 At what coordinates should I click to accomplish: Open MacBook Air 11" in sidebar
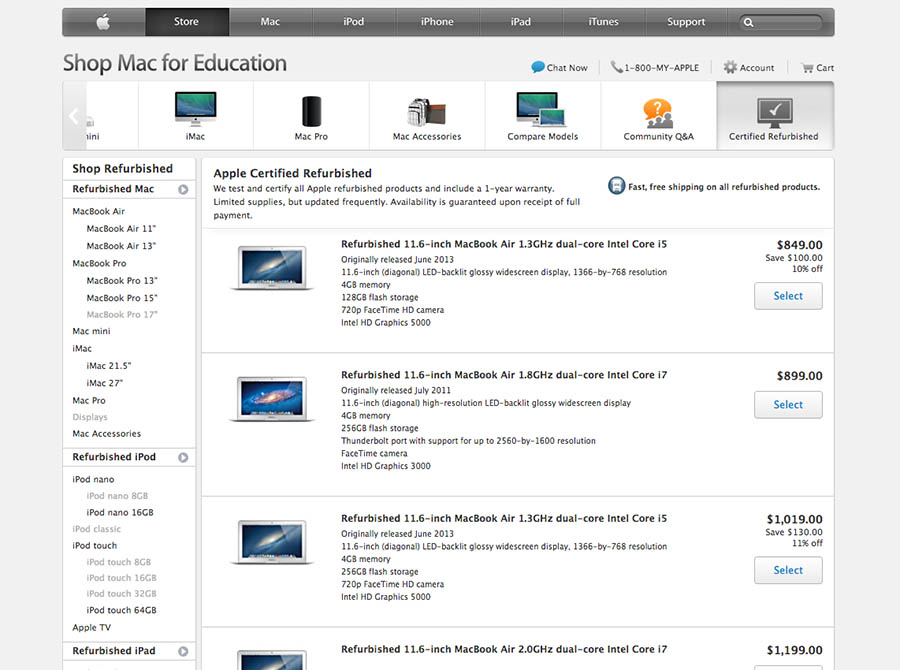pyautogui.click(x=121, y=229)
